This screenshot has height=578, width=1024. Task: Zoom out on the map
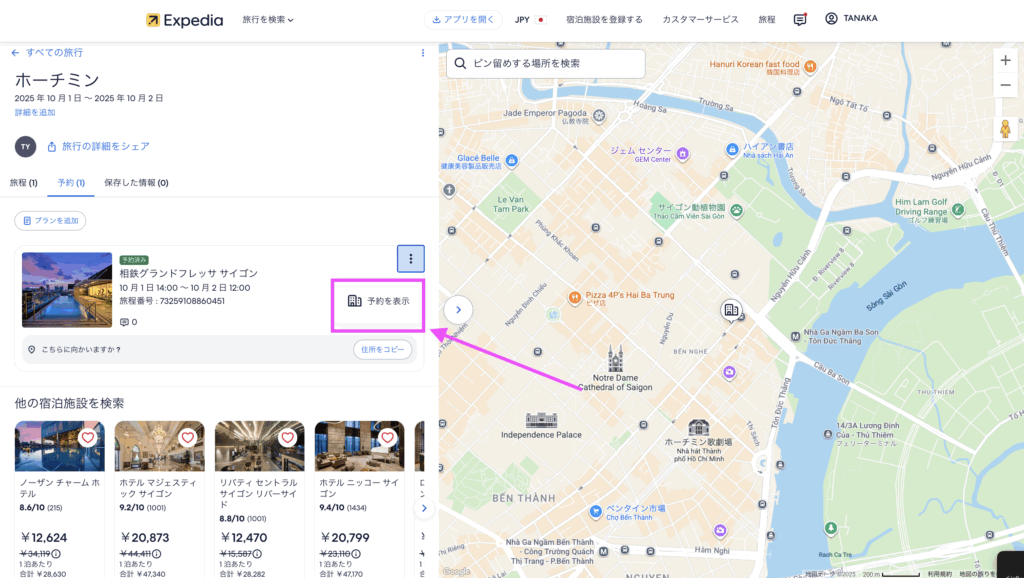(1005, 86)
